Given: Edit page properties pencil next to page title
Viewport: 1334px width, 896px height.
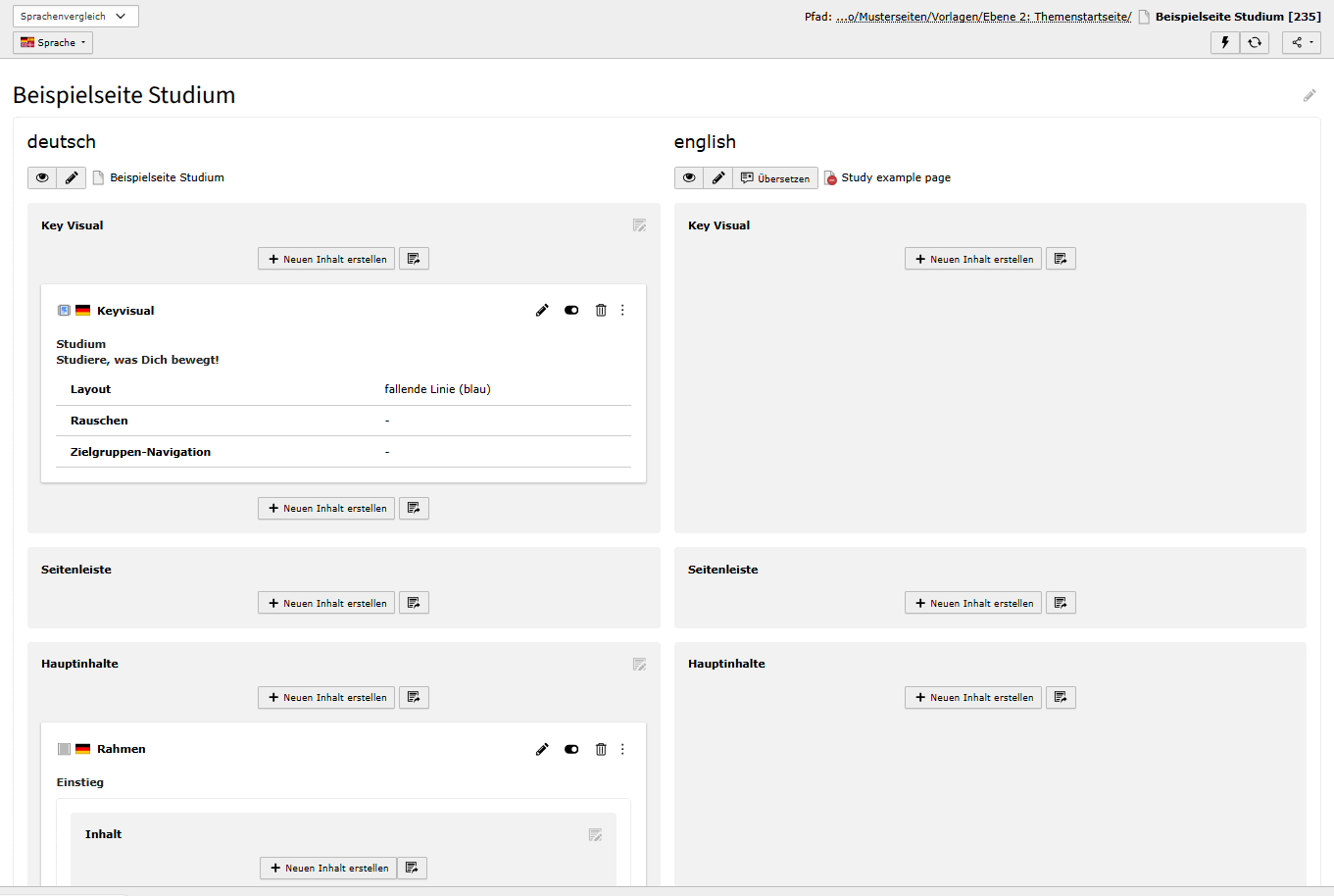Looking at the screenshot, I should coord(1309,95).
